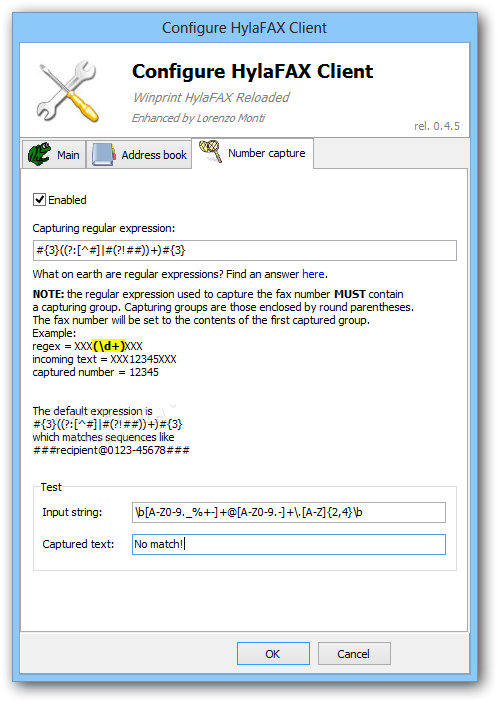Screen dimensions: 498x702
Task: Click the 'Enhanced by Lorenzo Monti' text
Action: tap(198, 118)
